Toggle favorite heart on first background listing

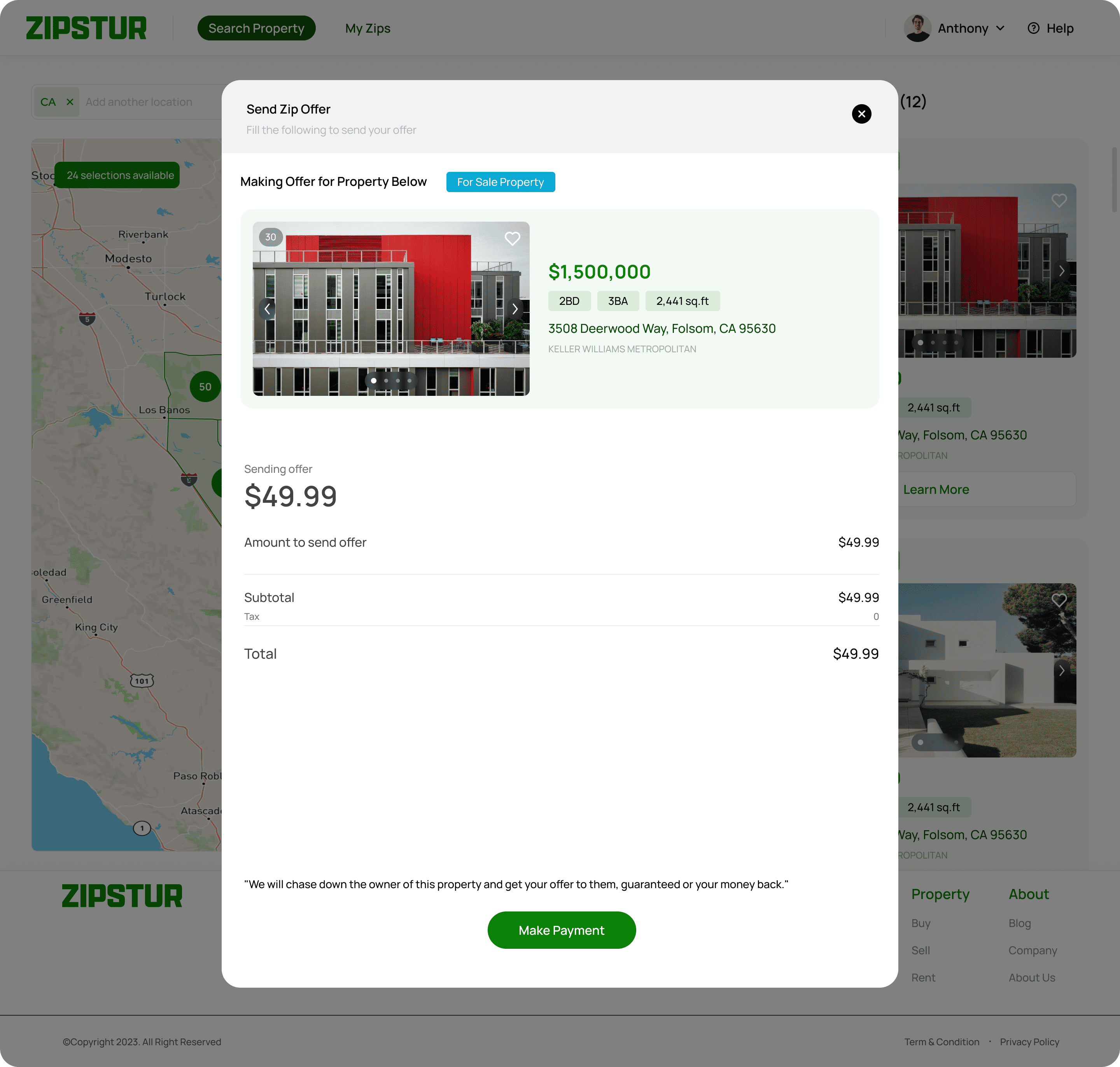point(1059,200)
